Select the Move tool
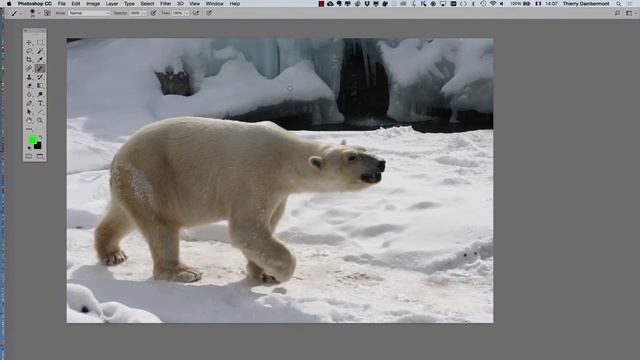Viewport: 640px width, 360px height. pyautogui.click(x=29, y=42)
